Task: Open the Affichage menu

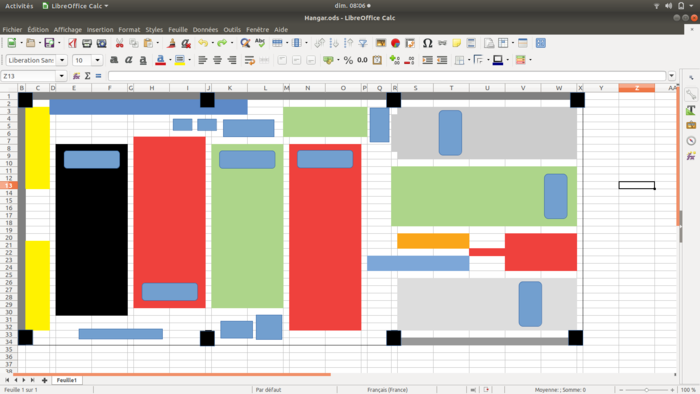Action: click(67, 29)
